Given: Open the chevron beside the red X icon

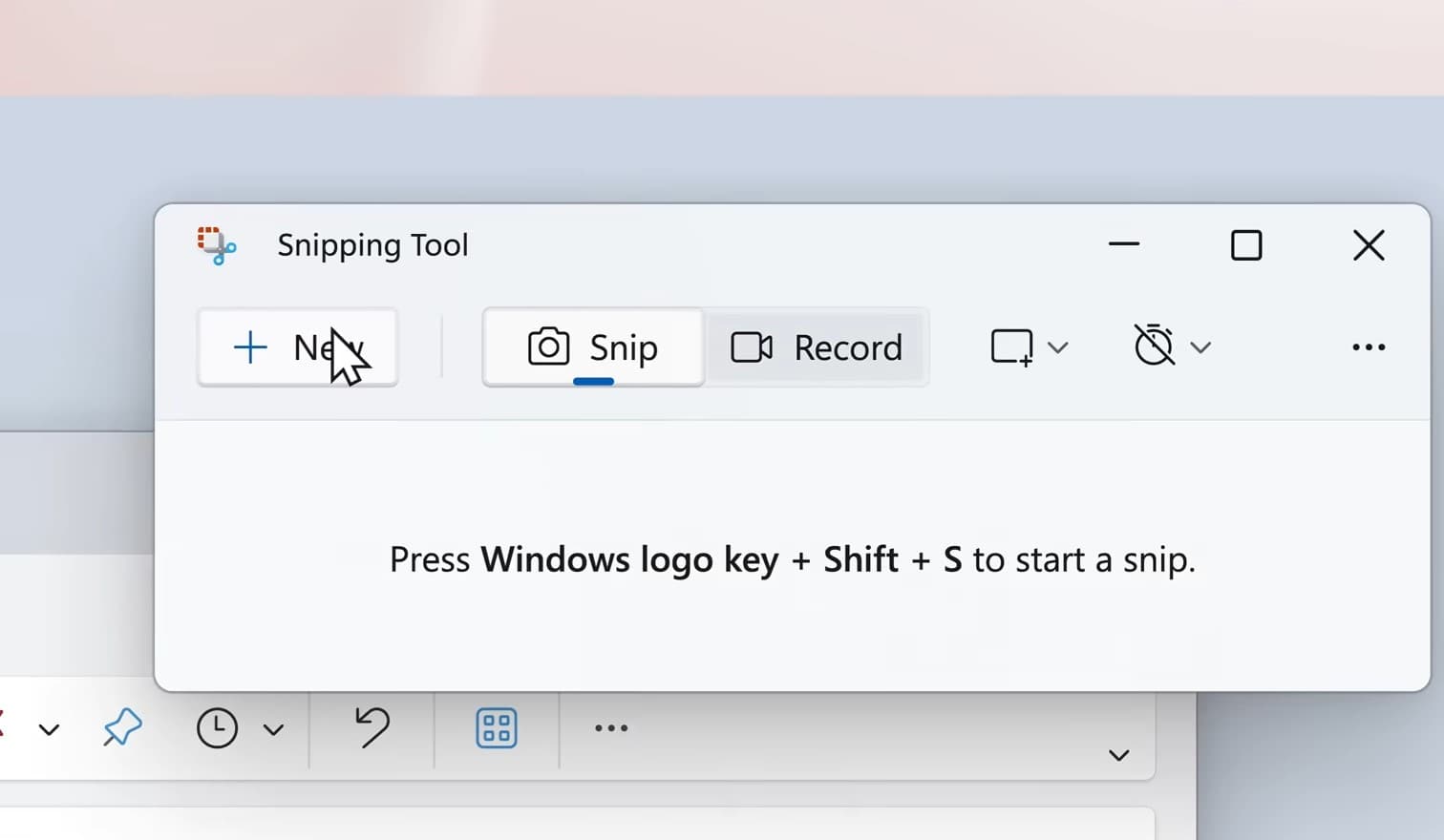Looking at the screenshot, I should click(49, 730).
